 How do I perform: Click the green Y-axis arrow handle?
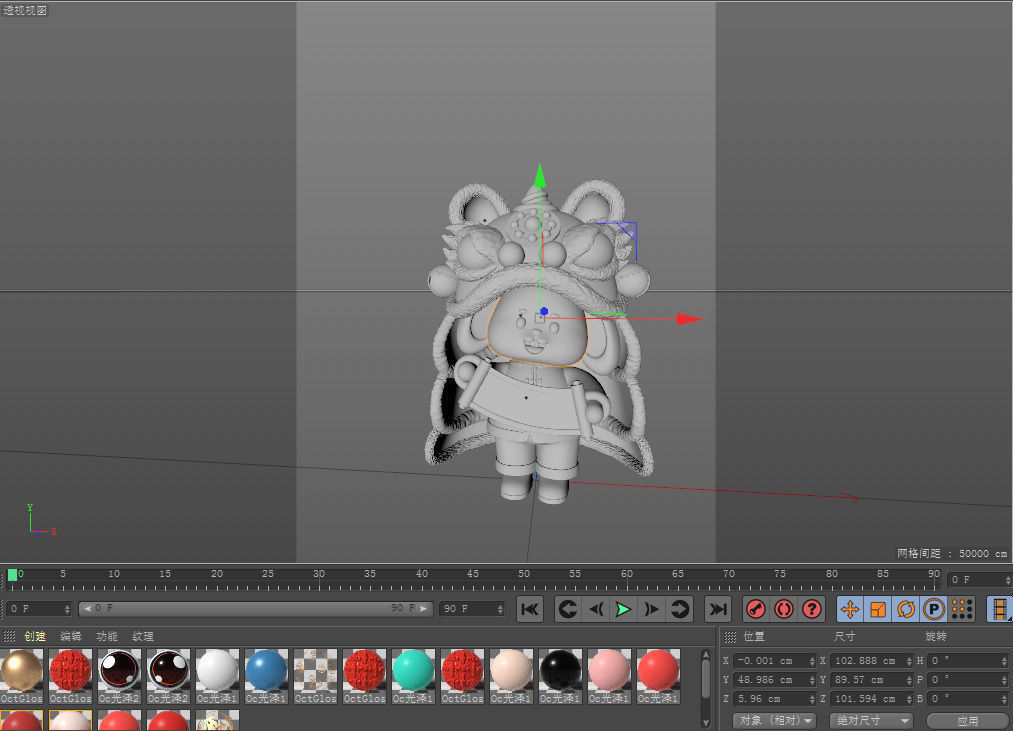pos(540,176)
